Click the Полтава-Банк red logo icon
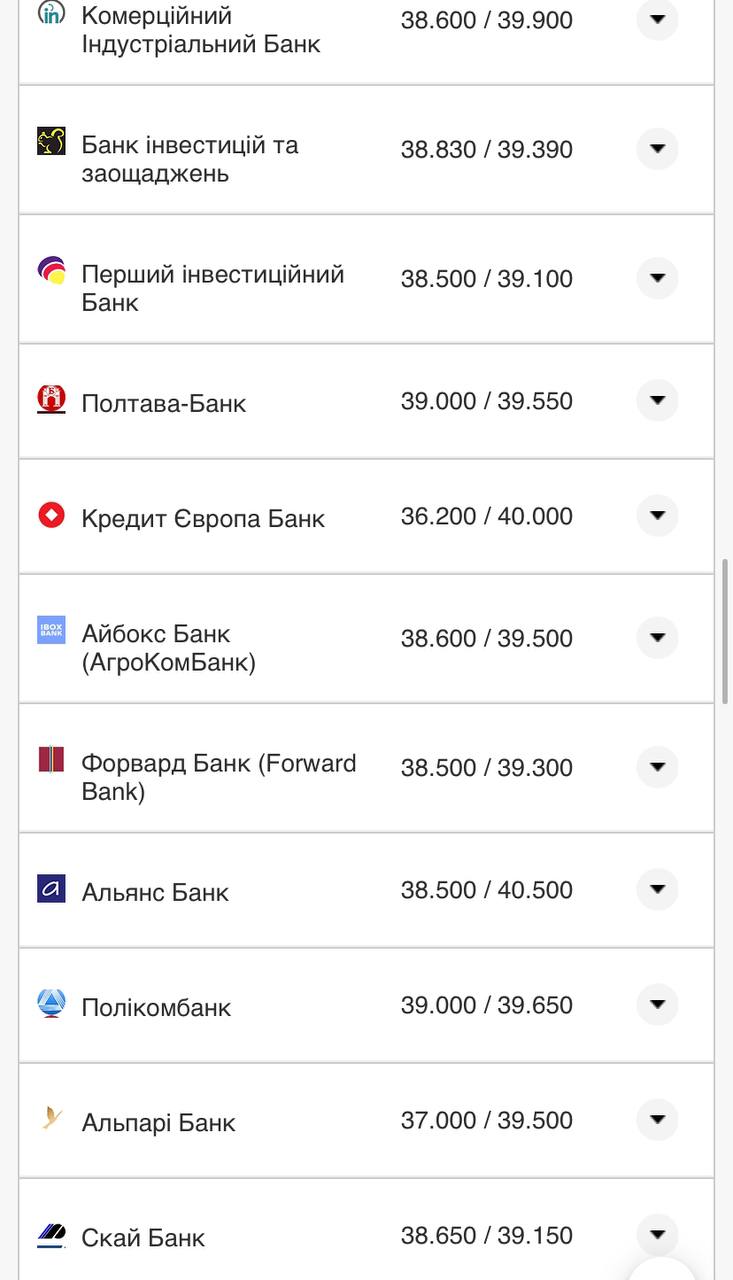The image size is (733, 1280). (x=51, y=400)
